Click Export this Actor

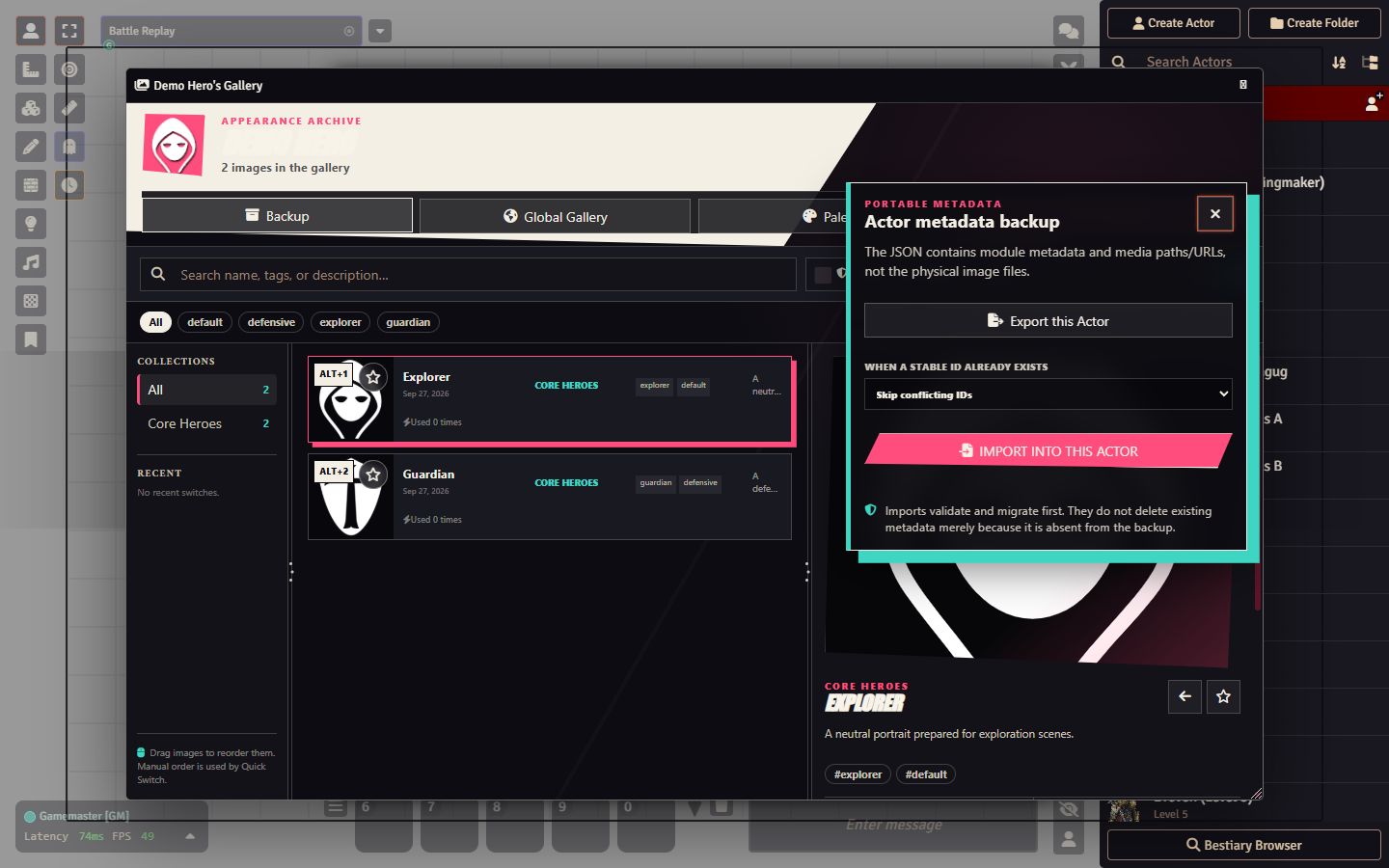(x=1049, y=321)
